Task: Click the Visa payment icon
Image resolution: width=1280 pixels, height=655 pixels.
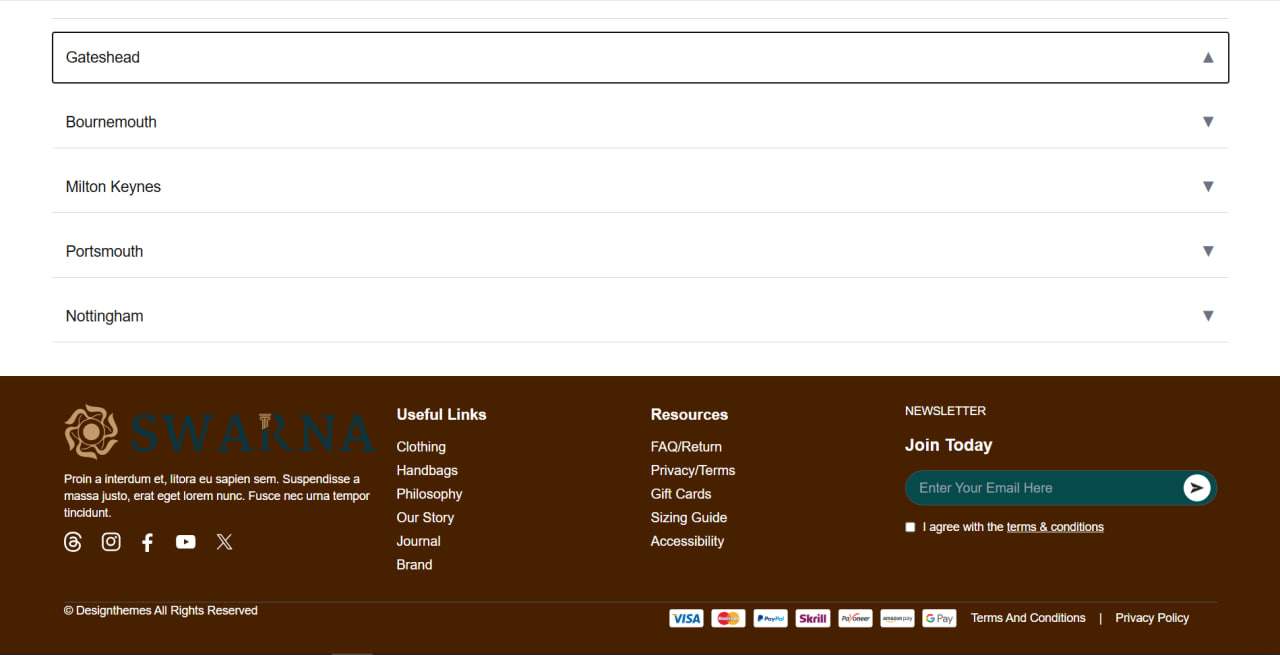Action: tap(686, 618)
